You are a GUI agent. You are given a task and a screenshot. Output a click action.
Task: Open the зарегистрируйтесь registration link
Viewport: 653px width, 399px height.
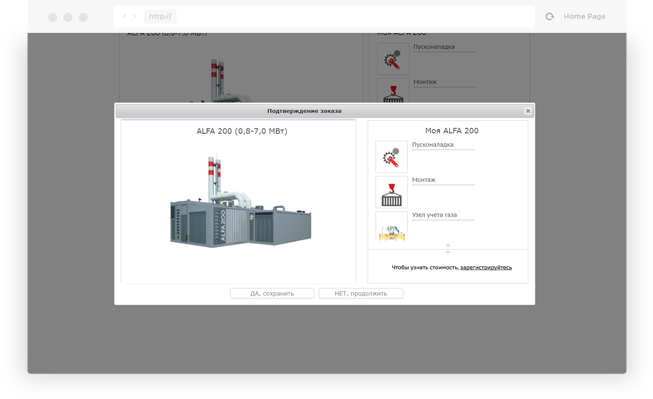coord(486,267)
